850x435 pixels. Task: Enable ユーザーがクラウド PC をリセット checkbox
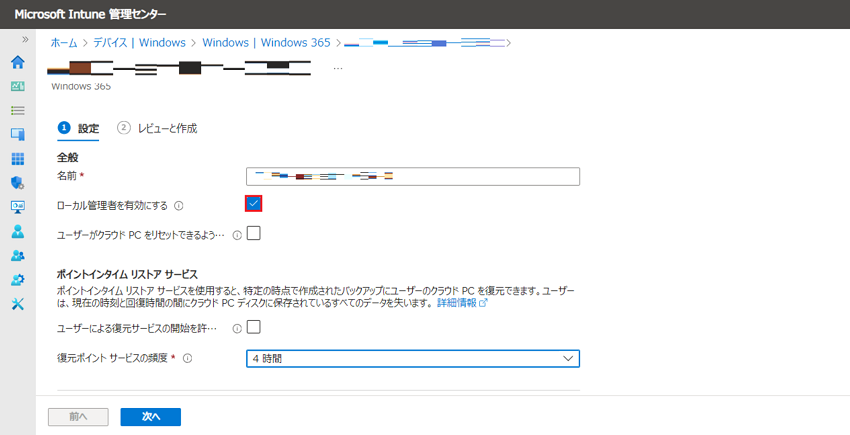(253, 234)
